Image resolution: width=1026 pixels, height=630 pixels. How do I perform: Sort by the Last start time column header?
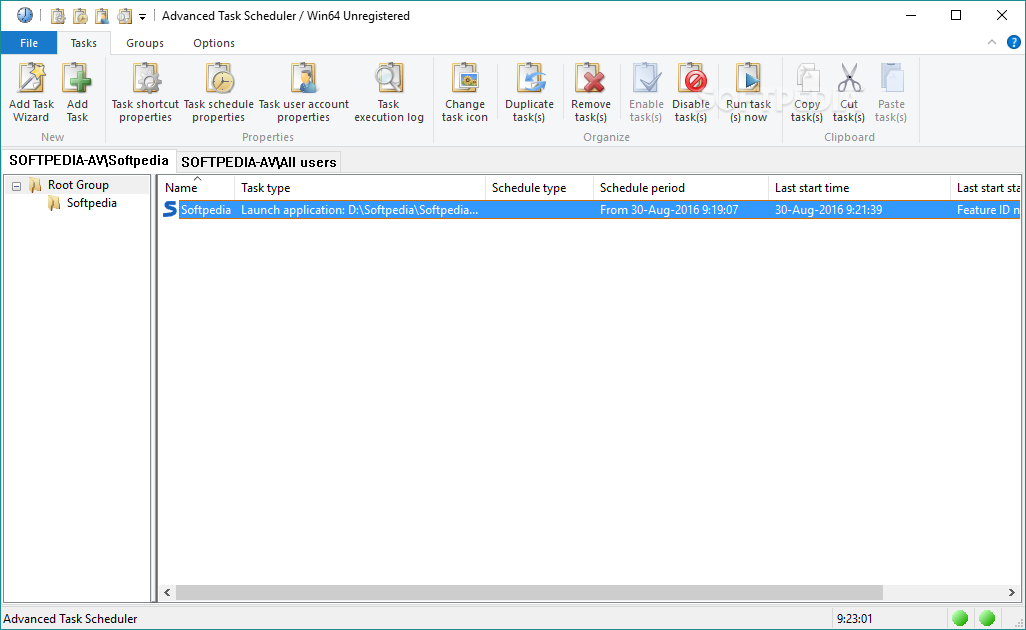click(859, 188)
